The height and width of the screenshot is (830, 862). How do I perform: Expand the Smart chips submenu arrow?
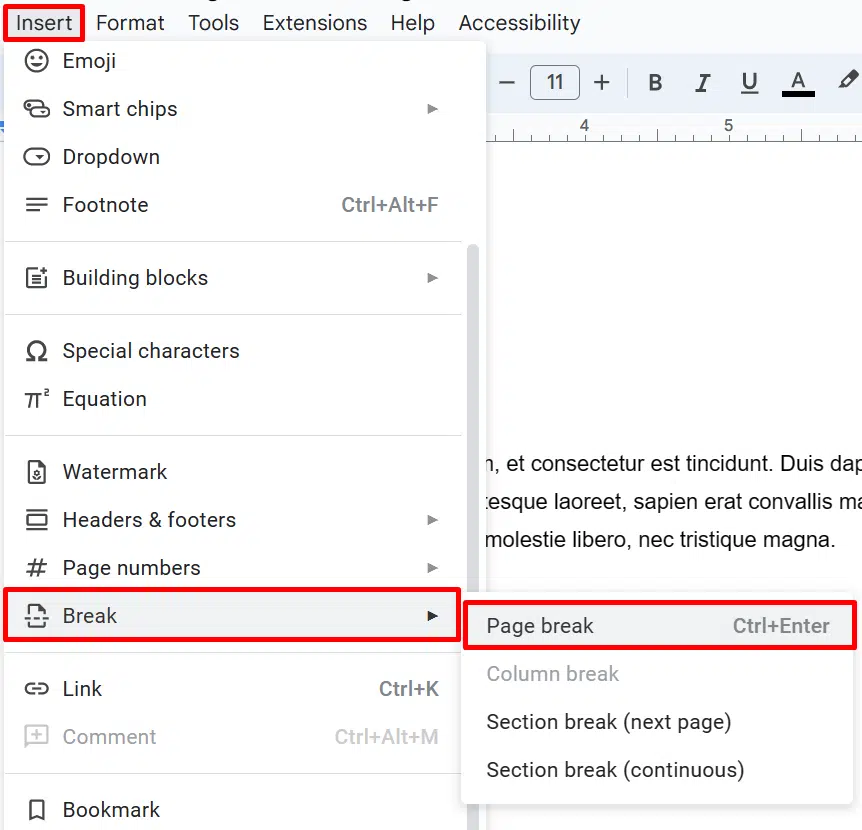[433, 109]
